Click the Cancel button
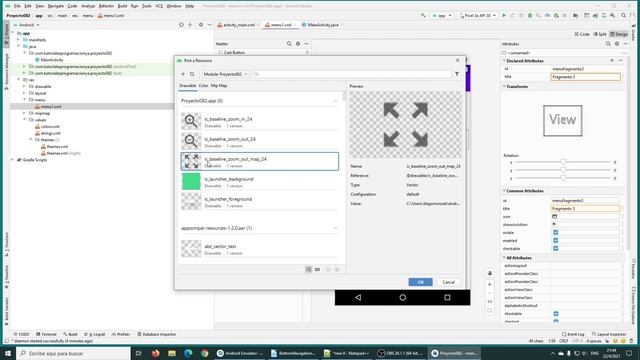The image size is (640, 360). pos(448,282)
